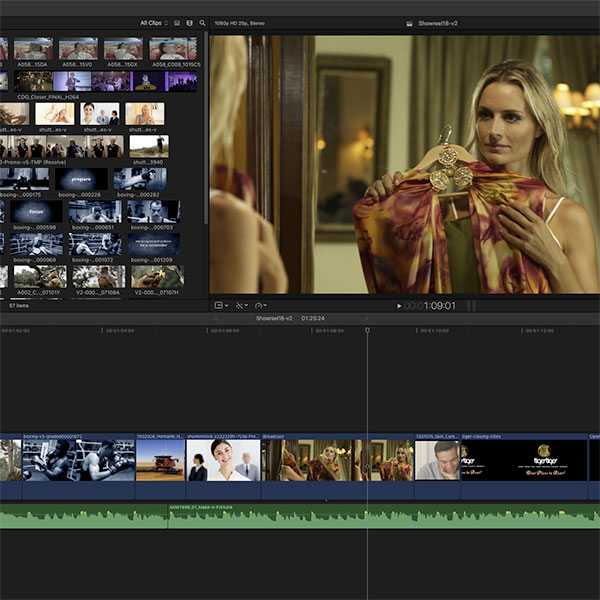
Task: Select browser clip boxing-...001072
Action: coord(95,244)
